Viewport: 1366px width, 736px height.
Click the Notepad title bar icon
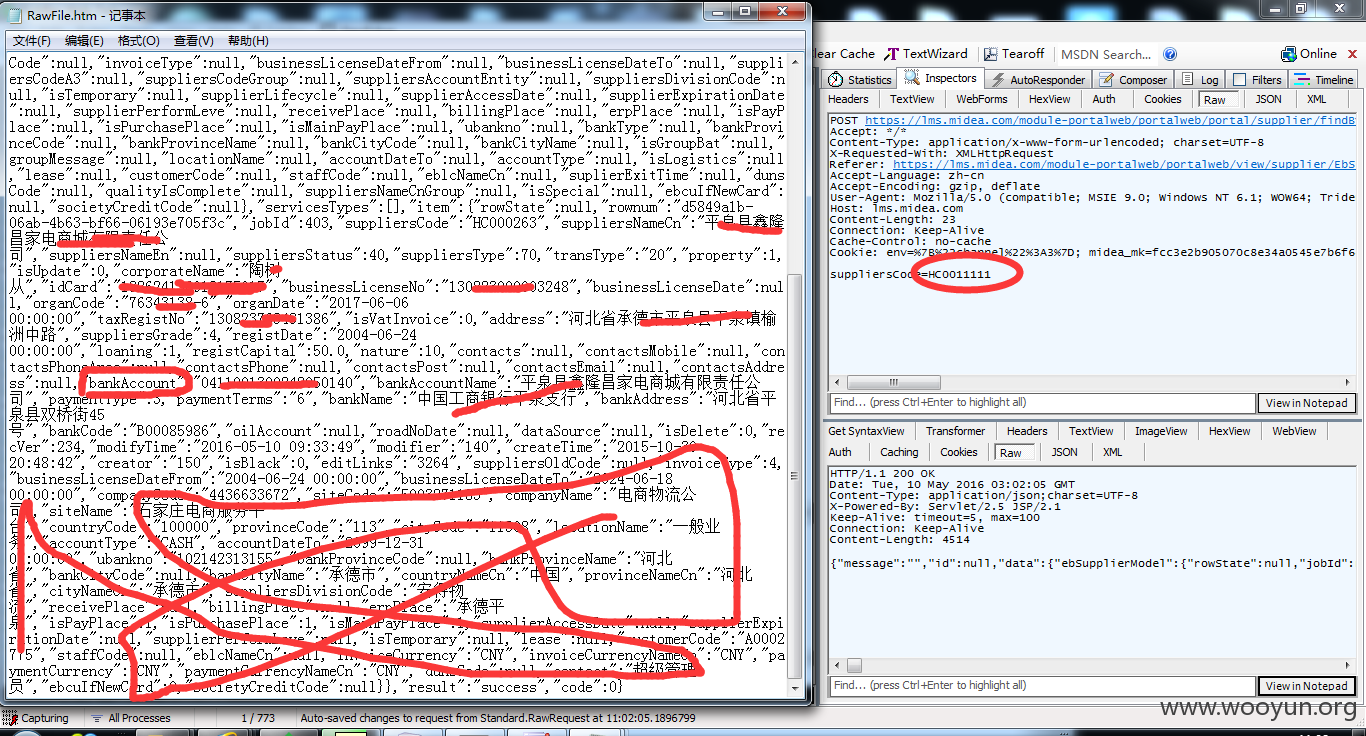[17, 14]
